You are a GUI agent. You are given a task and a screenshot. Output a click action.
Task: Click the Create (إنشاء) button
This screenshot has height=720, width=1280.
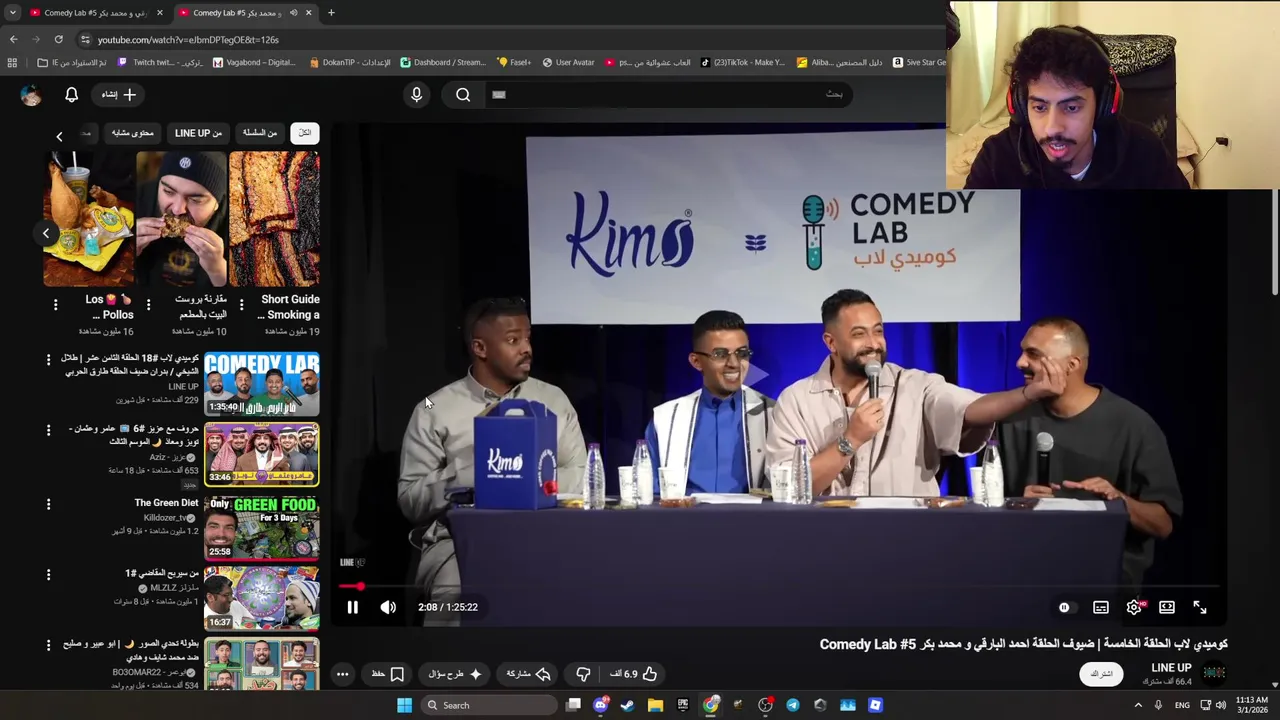(x=119, y=95)
